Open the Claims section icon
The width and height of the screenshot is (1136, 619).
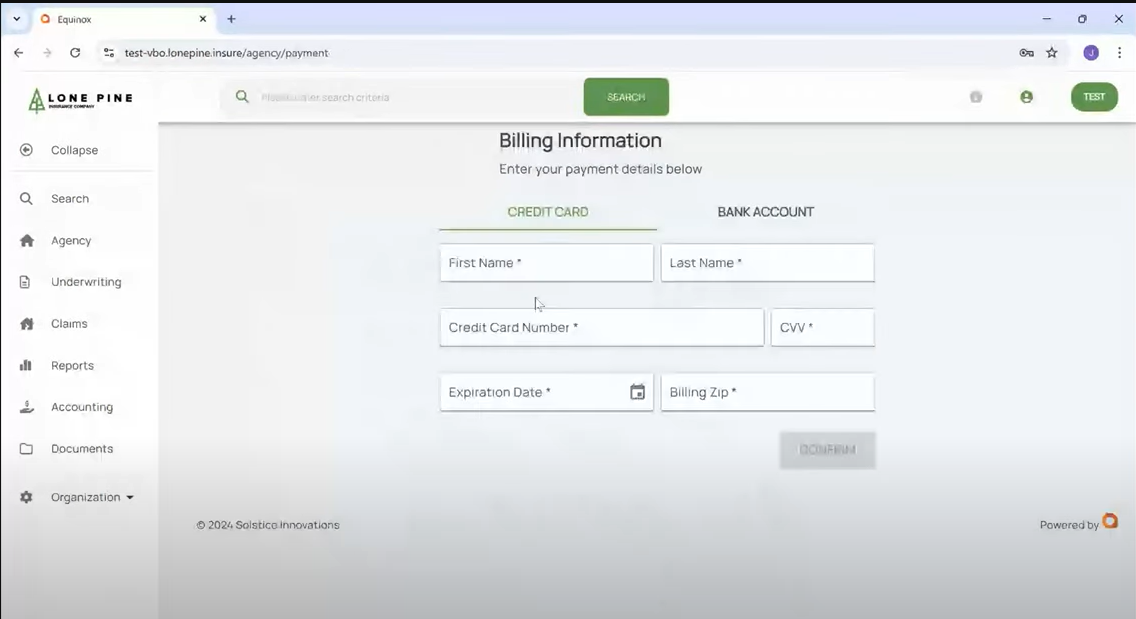point(25,323)
